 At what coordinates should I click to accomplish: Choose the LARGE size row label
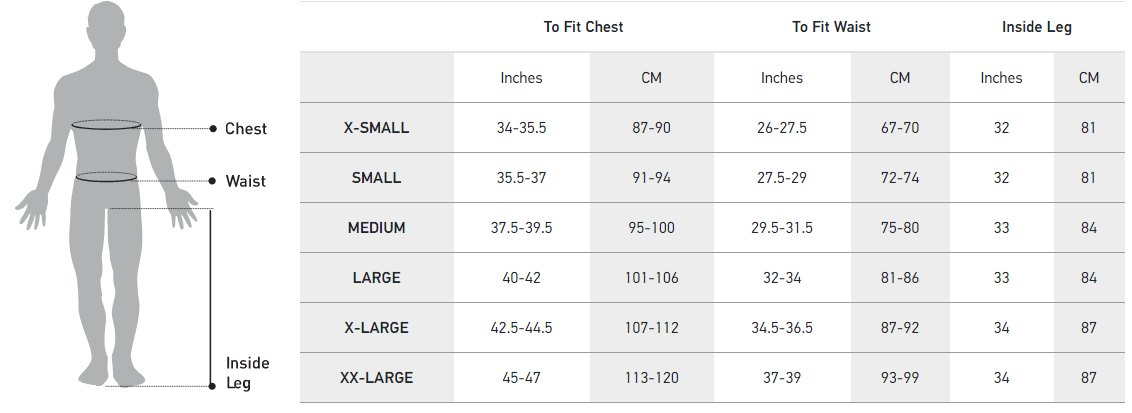376,278
